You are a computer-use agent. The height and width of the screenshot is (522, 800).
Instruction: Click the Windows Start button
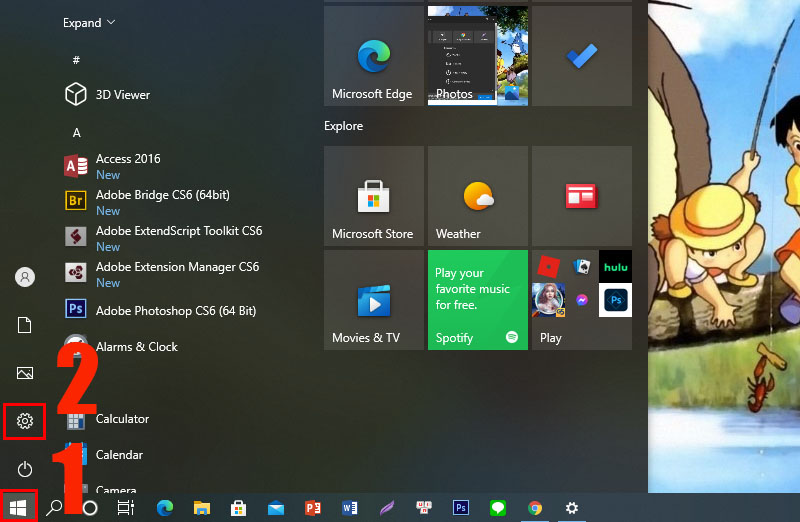18,507
